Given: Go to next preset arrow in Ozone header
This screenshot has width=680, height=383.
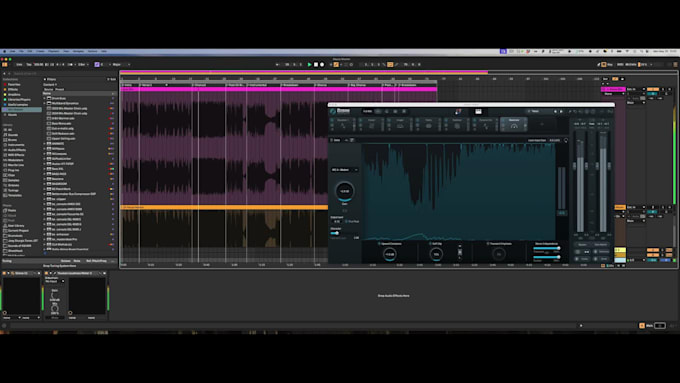Looking at the screenshot, I should pyautogui.click(x=561, y=111).
